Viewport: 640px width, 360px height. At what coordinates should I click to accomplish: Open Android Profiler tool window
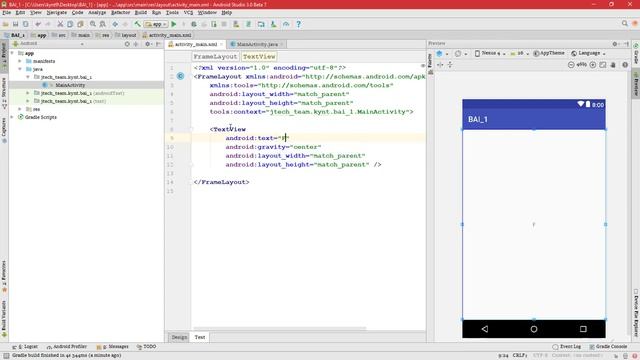tap(67, 347)
